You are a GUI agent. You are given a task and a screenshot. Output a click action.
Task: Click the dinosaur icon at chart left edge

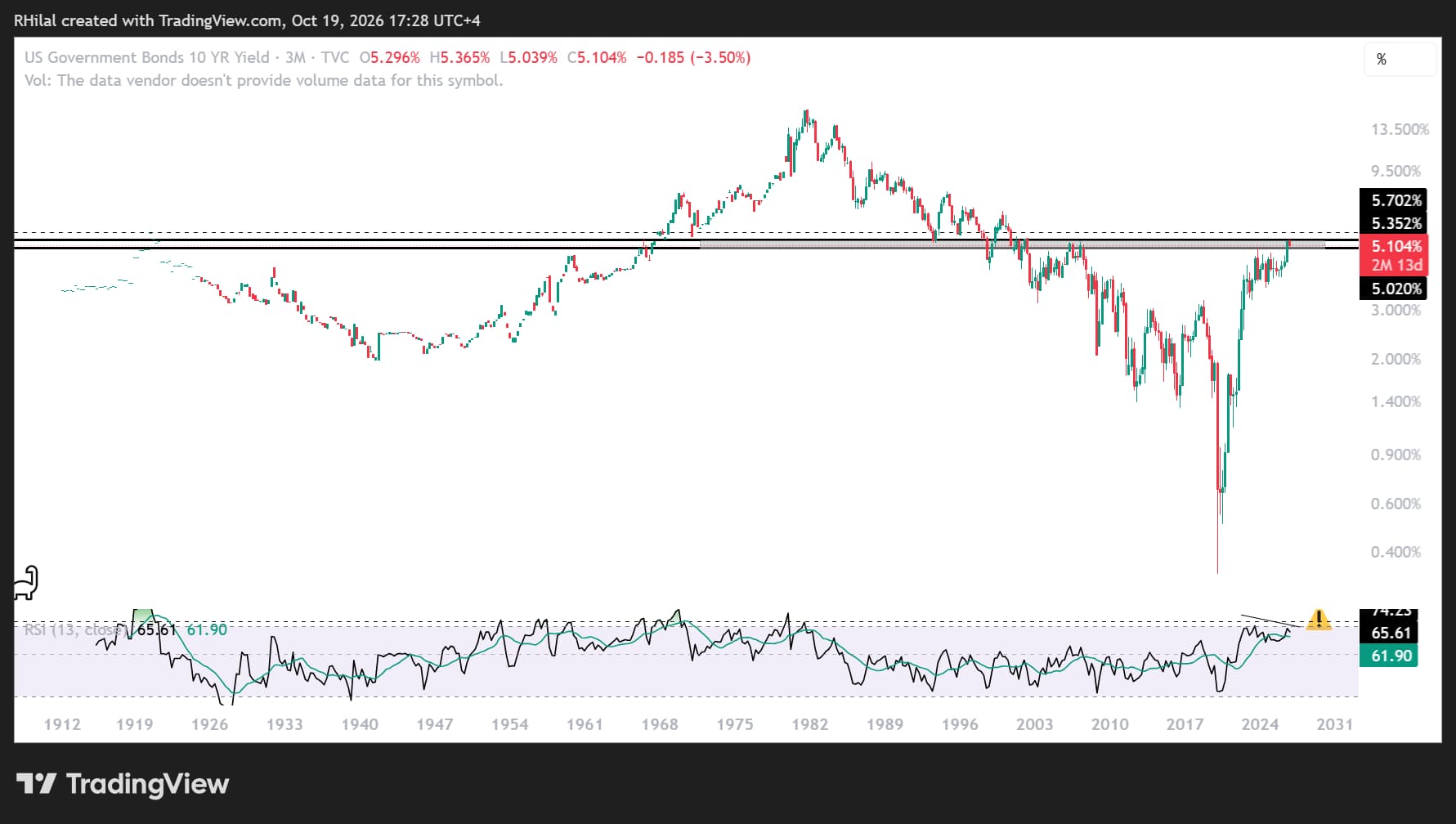26,582
